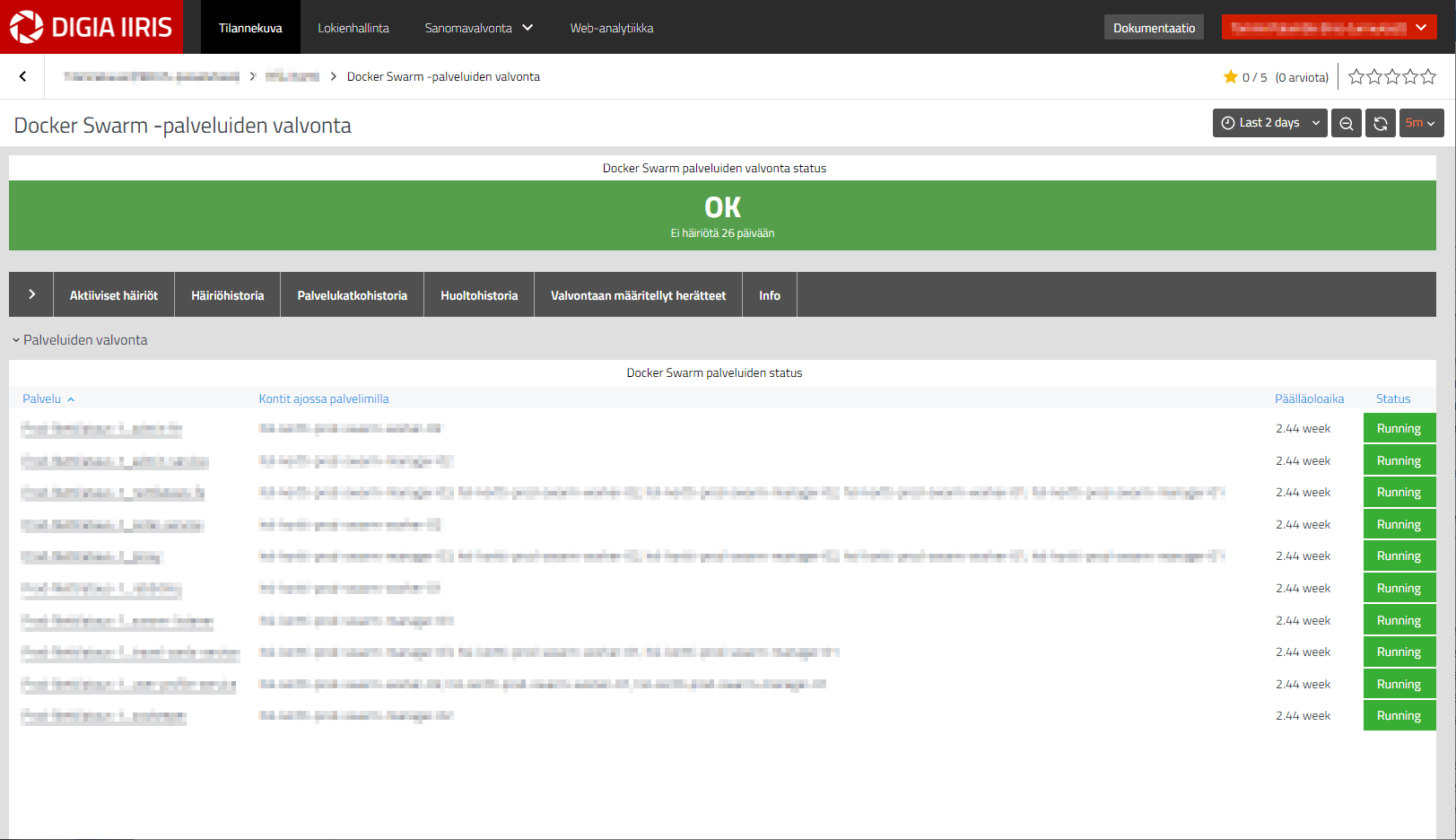
Task: Sort by Palvelu column header
Action: 48,398
